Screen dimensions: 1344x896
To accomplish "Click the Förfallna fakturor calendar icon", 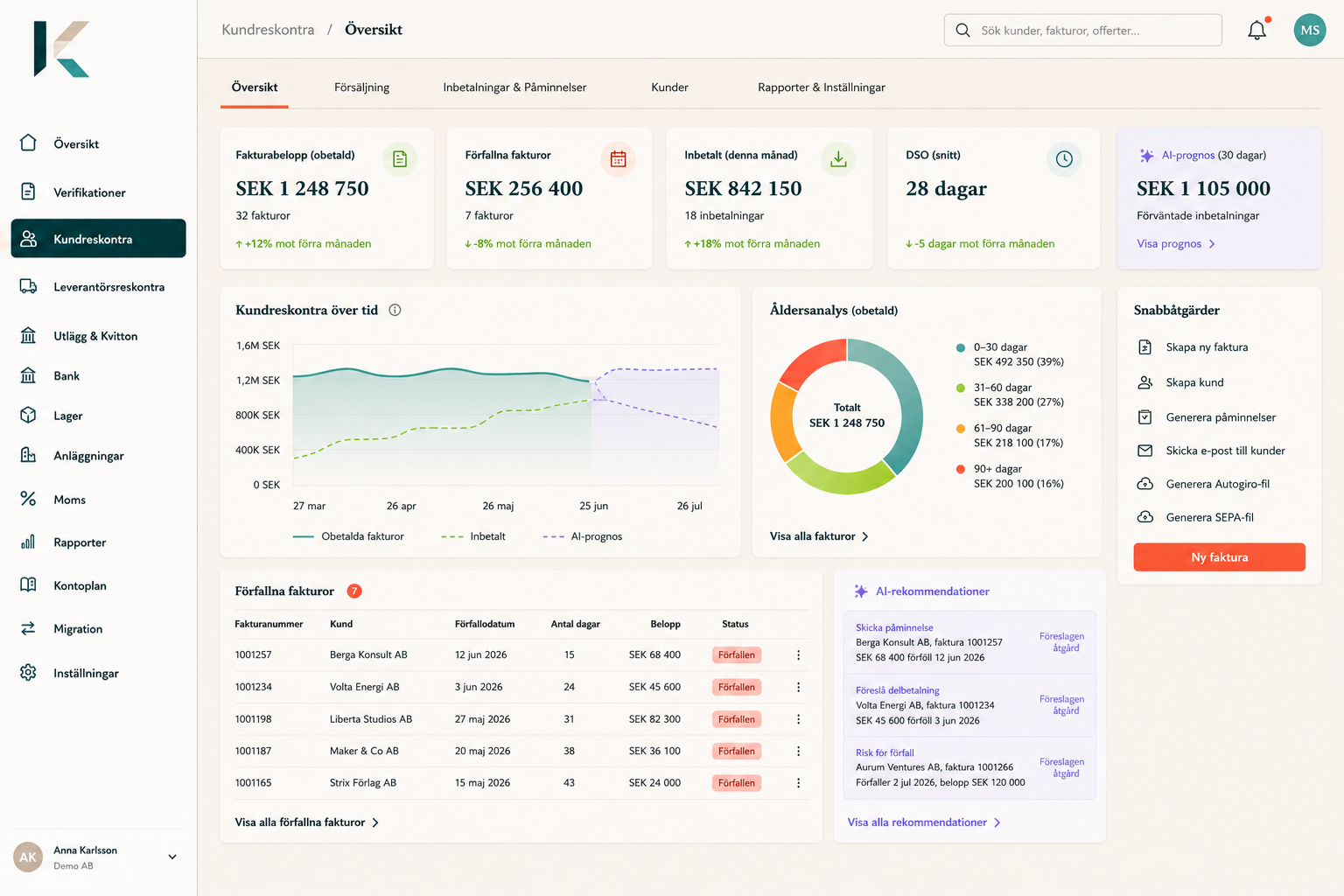I will (x=618, y=159).
